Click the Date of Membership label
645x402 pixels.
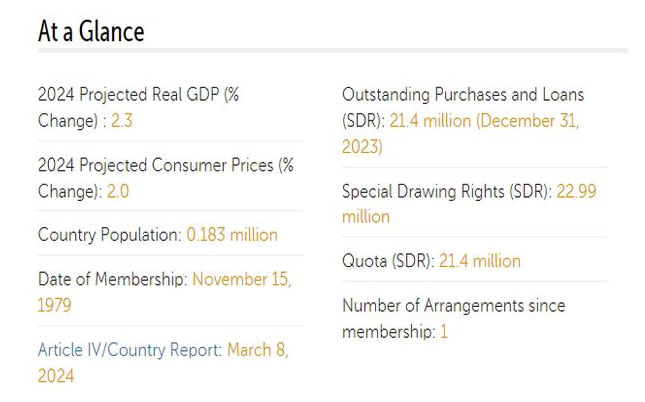tap(113, 279)
